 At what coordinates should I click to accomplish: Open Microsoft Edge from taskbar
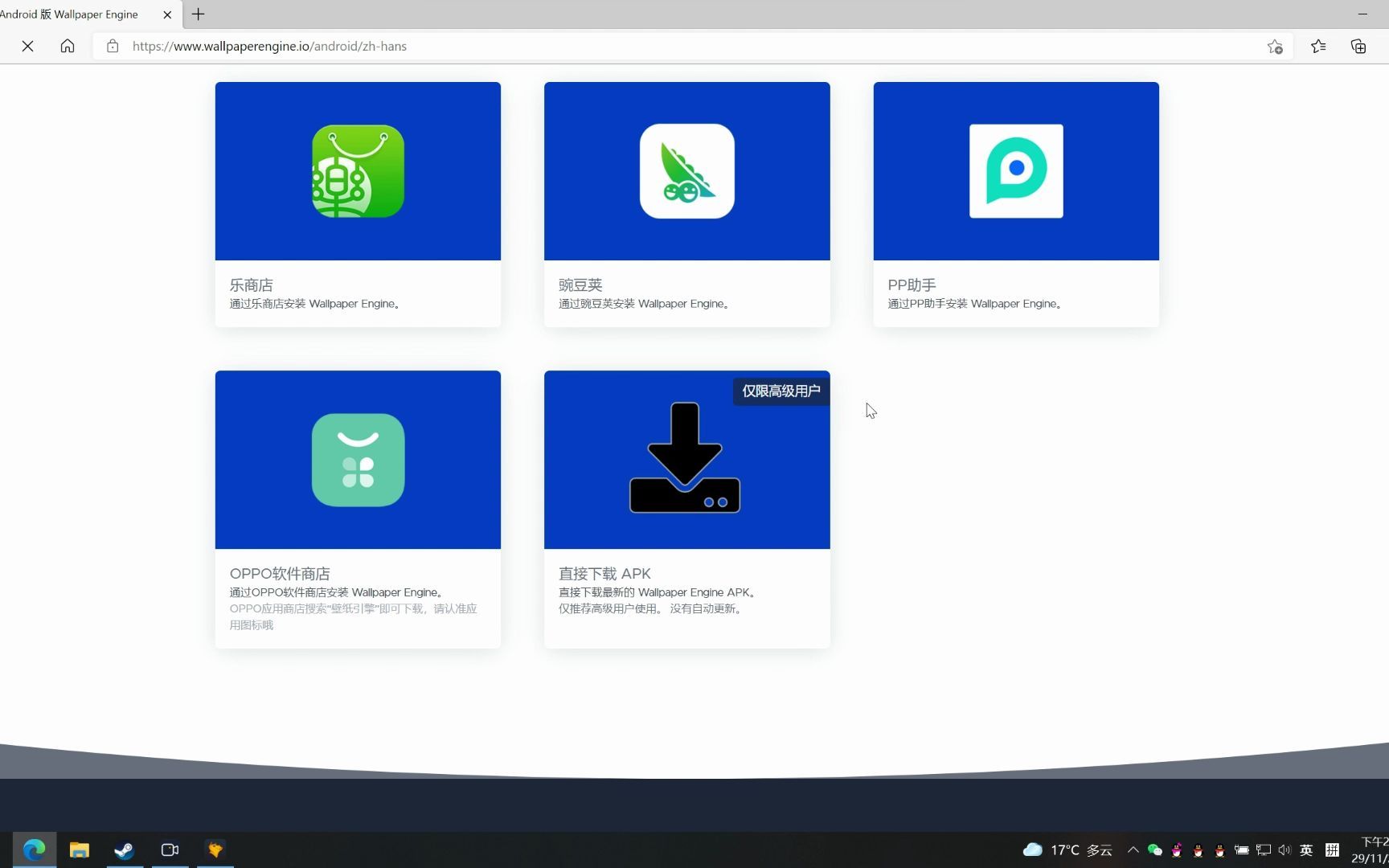click(34, 850)
